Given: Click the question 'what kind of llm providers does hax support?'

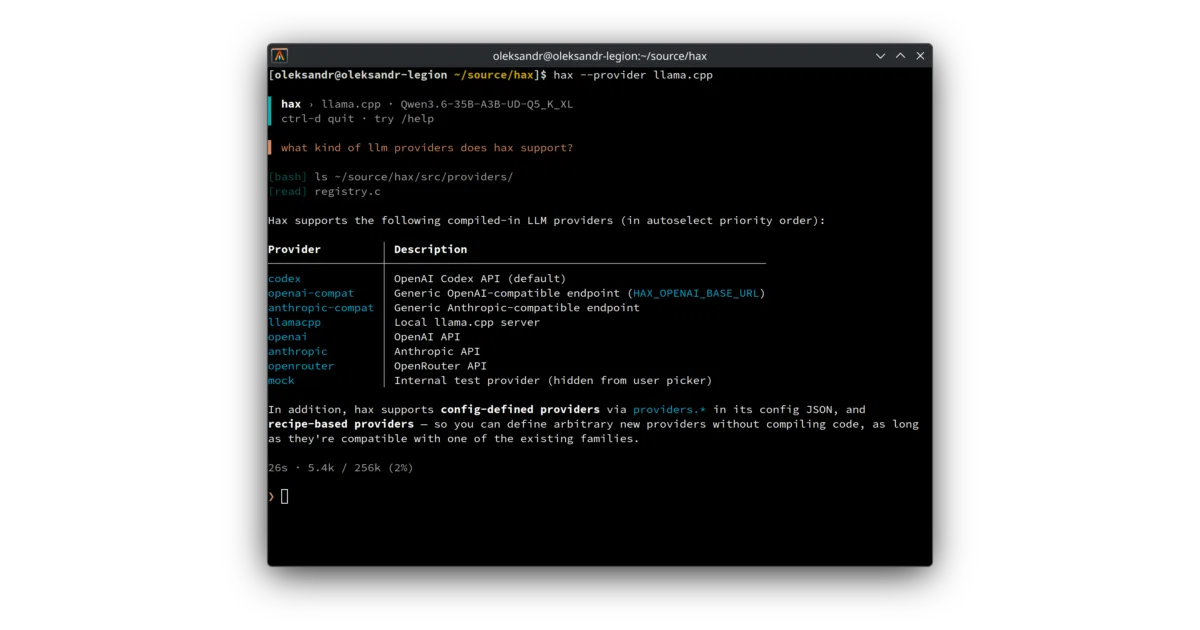Looking at the screenshot, I should coord(427,148).
